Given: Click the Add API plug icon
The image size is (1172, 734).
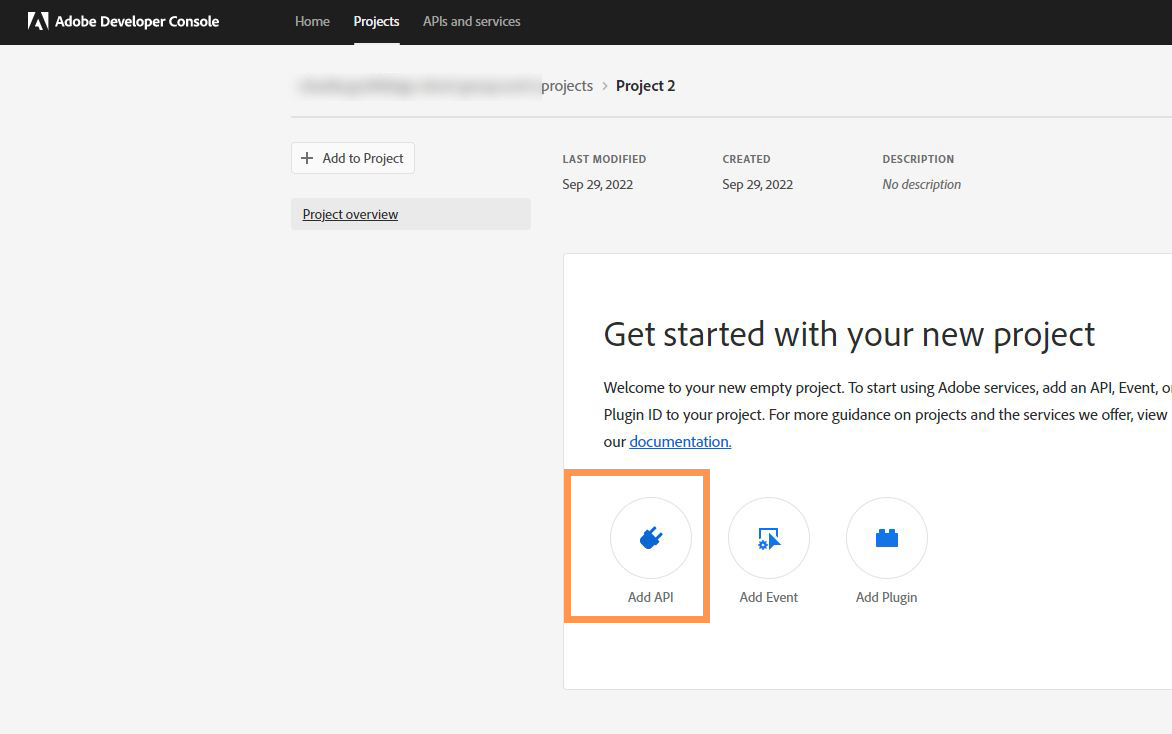Looking at the screenshot, I should coord(651,538).
